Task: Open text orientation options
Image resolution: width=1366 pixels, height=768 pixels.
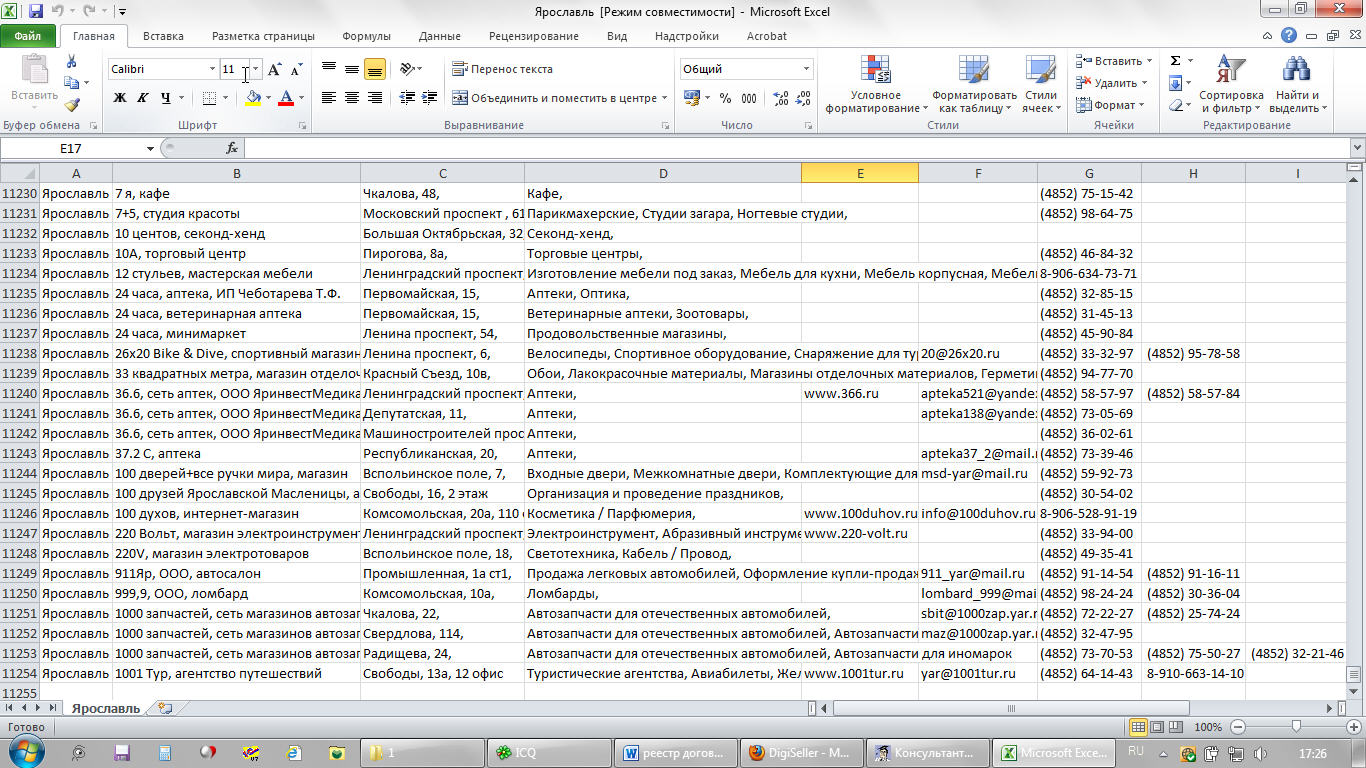Action: pos(410,70)
